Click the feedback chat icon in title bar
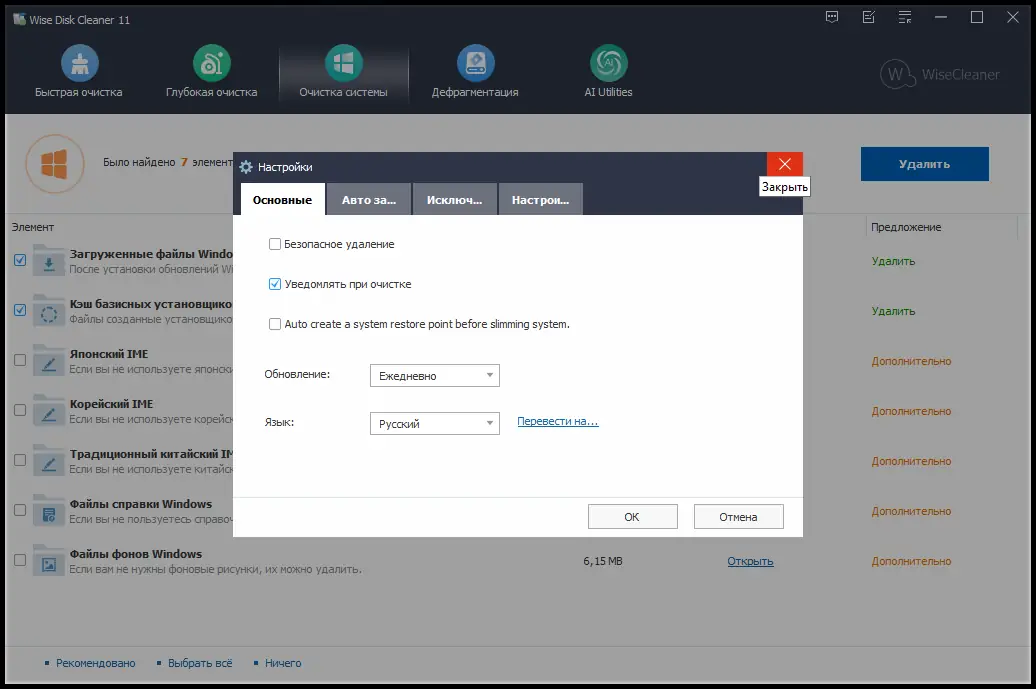Image resolution: width=1036 pixels, height=689 pixels. (x=832, y=18)
